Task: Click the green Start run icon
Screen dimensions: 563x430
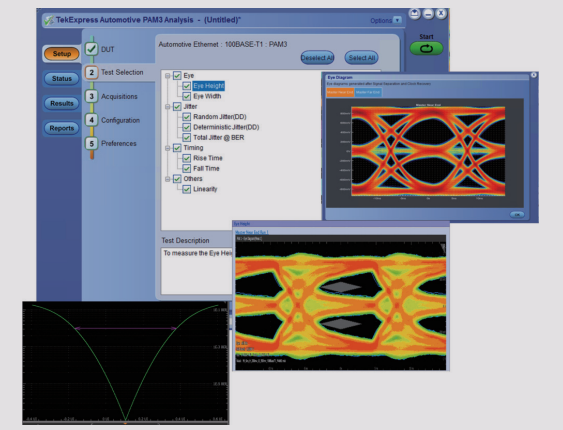Action: click(426, 48)
